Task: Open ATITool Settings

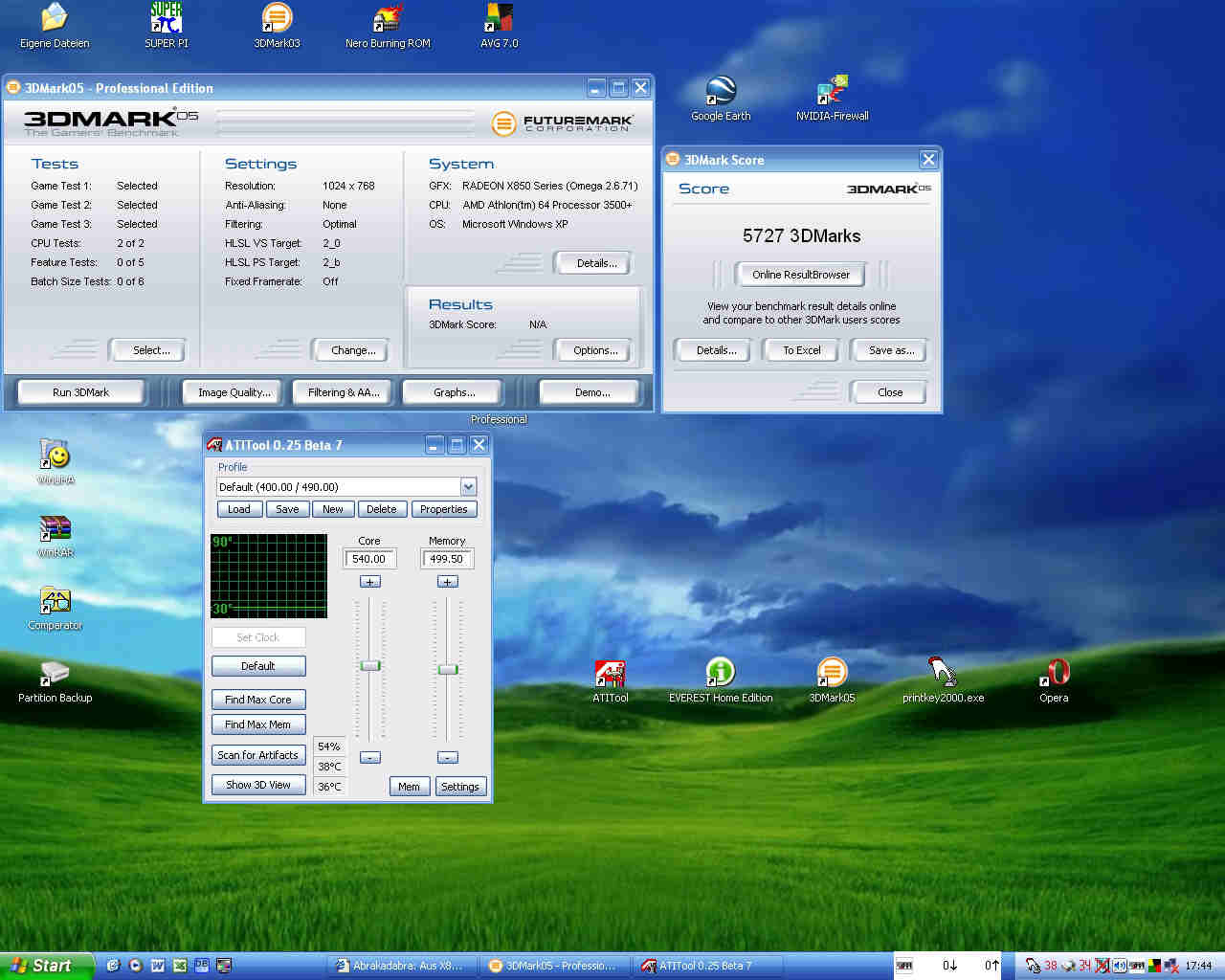Action: click(x=460, y=787)
